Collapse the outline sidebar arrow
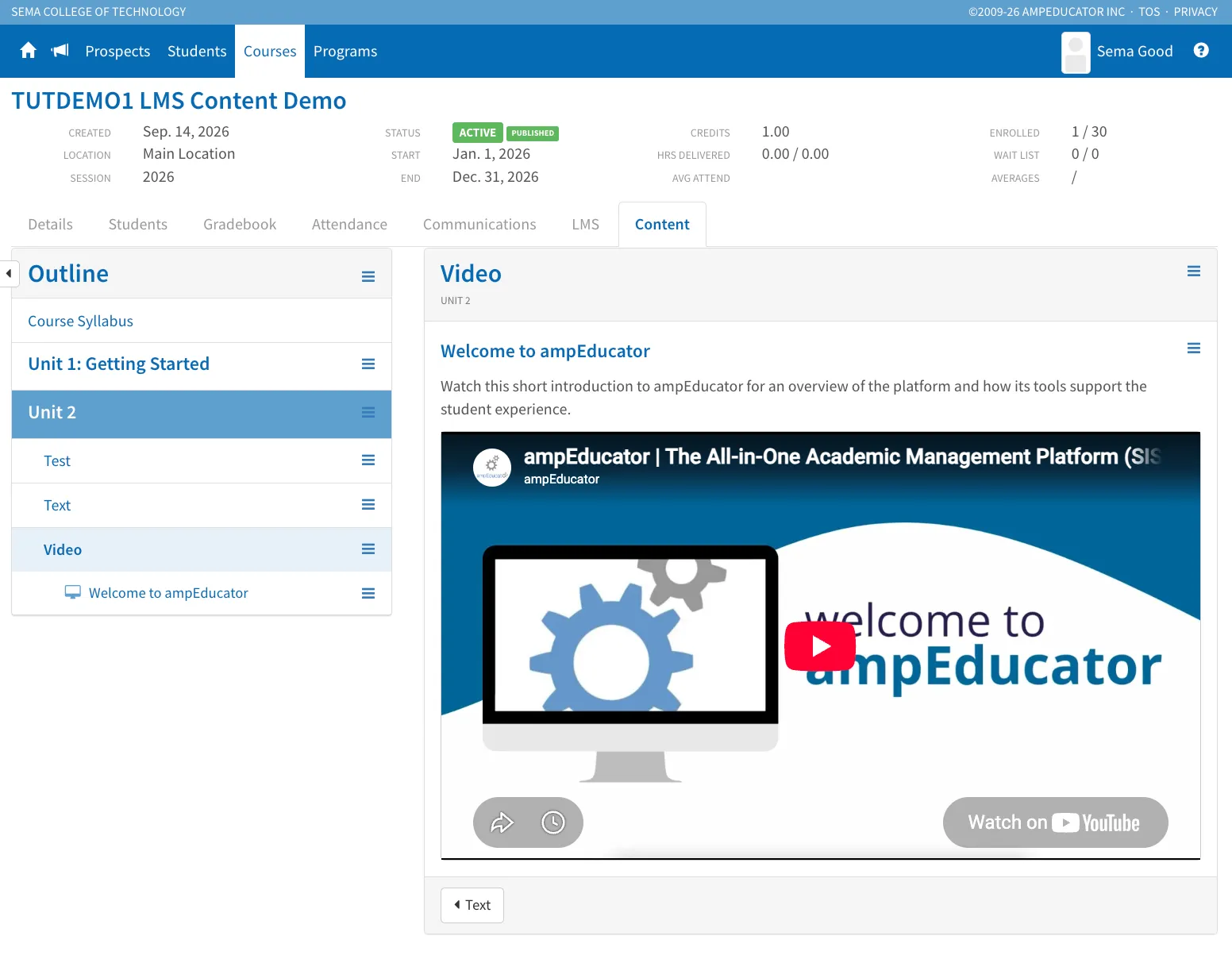 8,273
